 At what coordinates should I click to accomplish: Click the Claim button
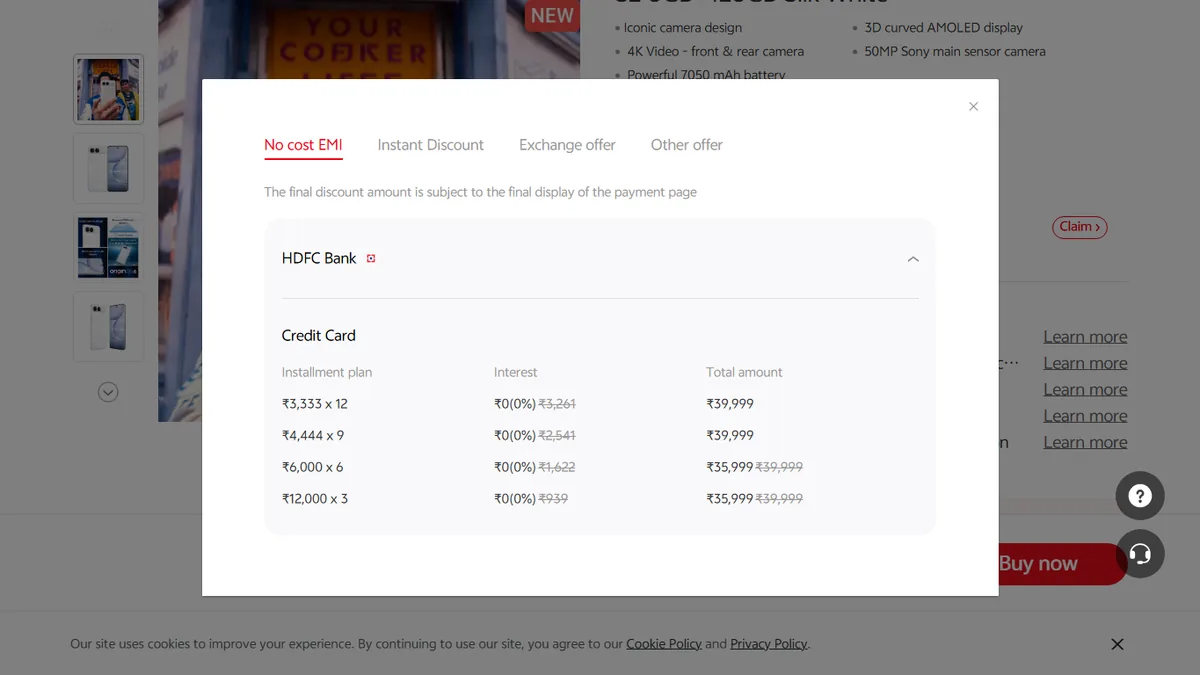pyautogui.click(x=1080, y=227)
